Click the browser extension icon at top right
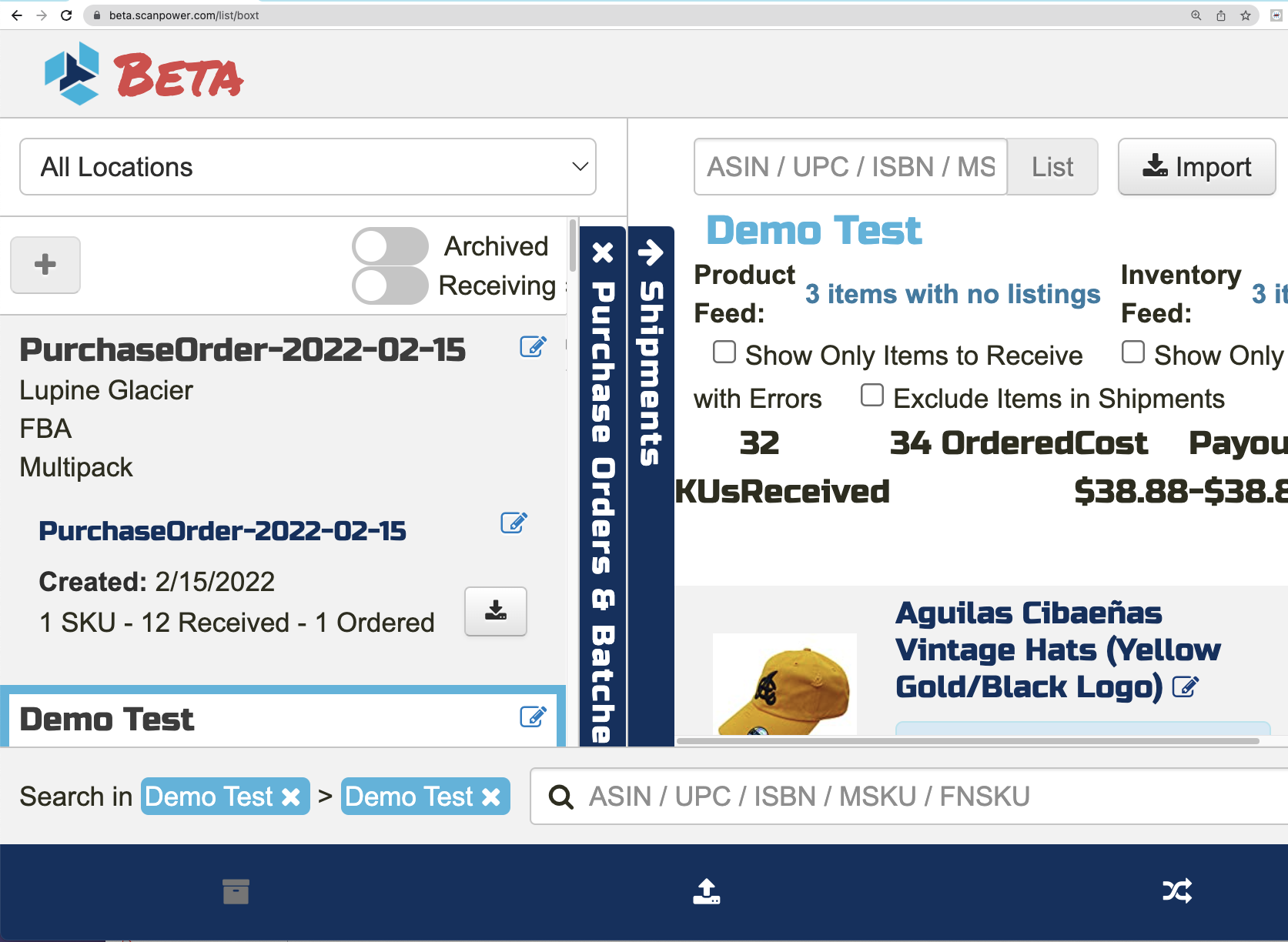This screenshot has width=1288, height=942. pyautogui.click(x=1276, y=15)
